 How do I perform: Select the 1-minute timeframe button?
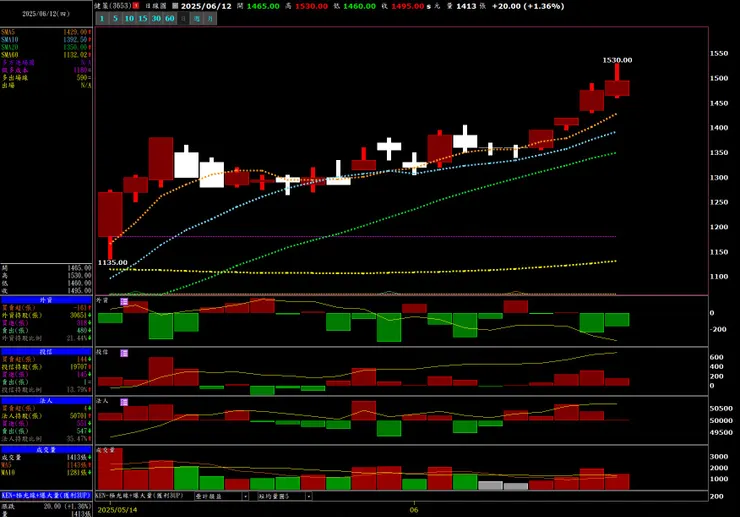tap(102, 18)
